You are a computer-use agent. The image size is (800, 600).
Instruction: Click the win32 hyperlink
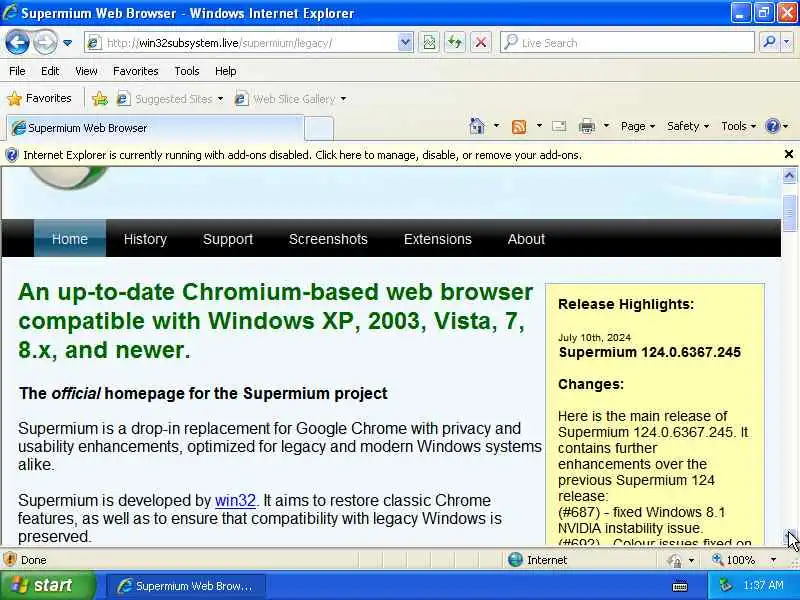[x=235, y=500]
